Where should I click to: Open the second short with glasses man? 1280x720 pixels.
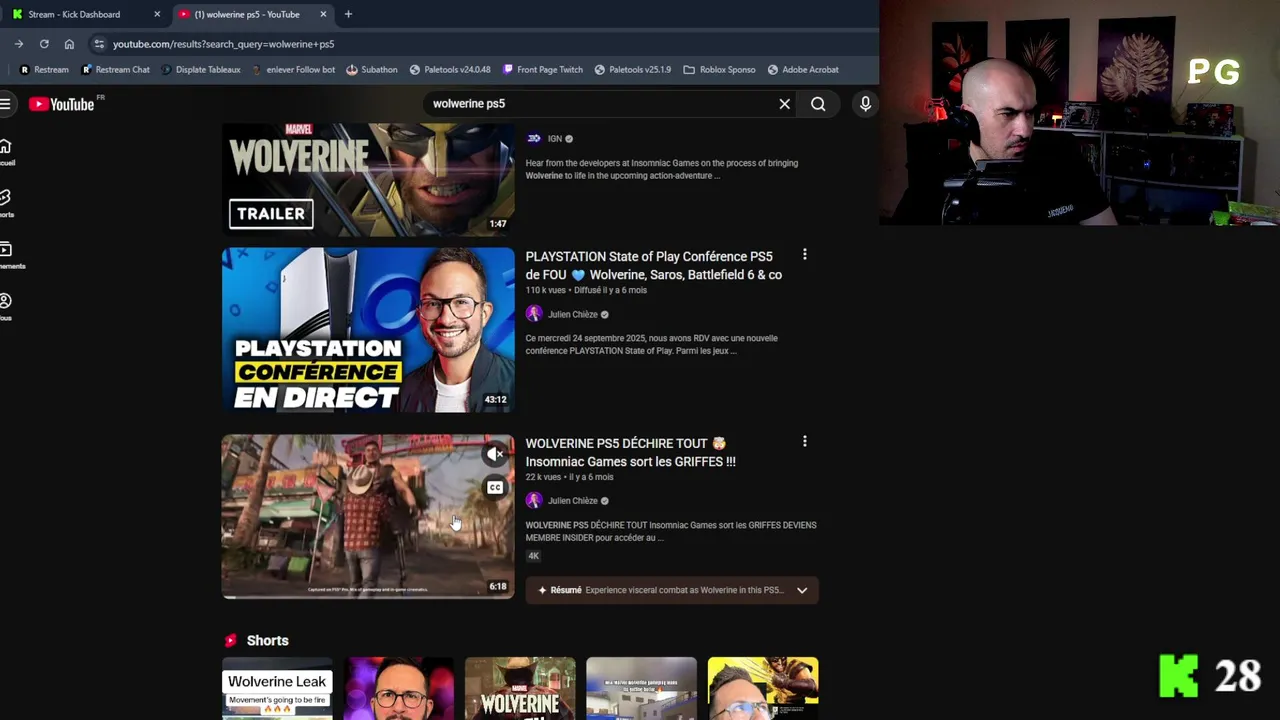click(399, 689)
